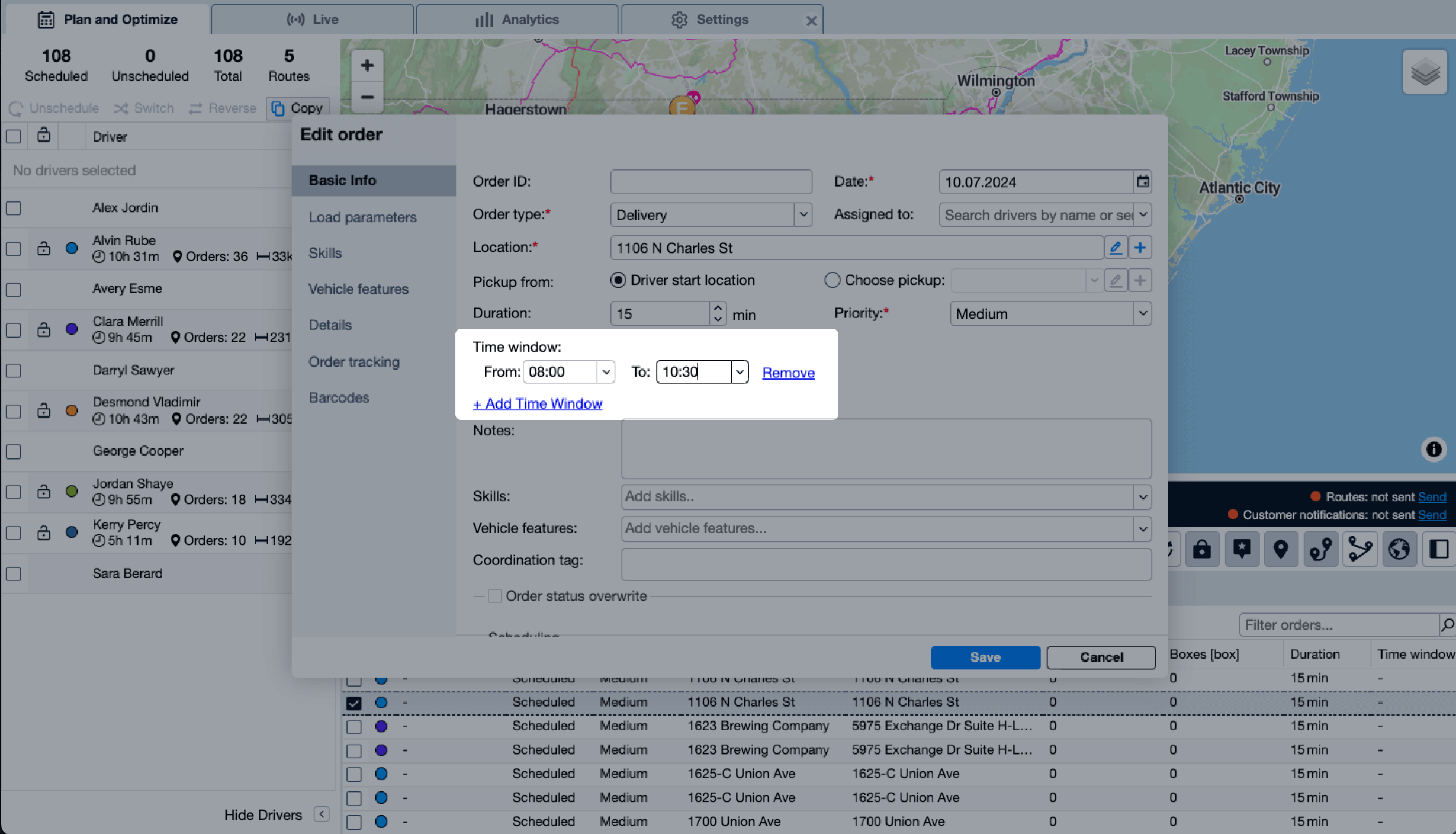Click the Order ID input field

coord(711,182)
